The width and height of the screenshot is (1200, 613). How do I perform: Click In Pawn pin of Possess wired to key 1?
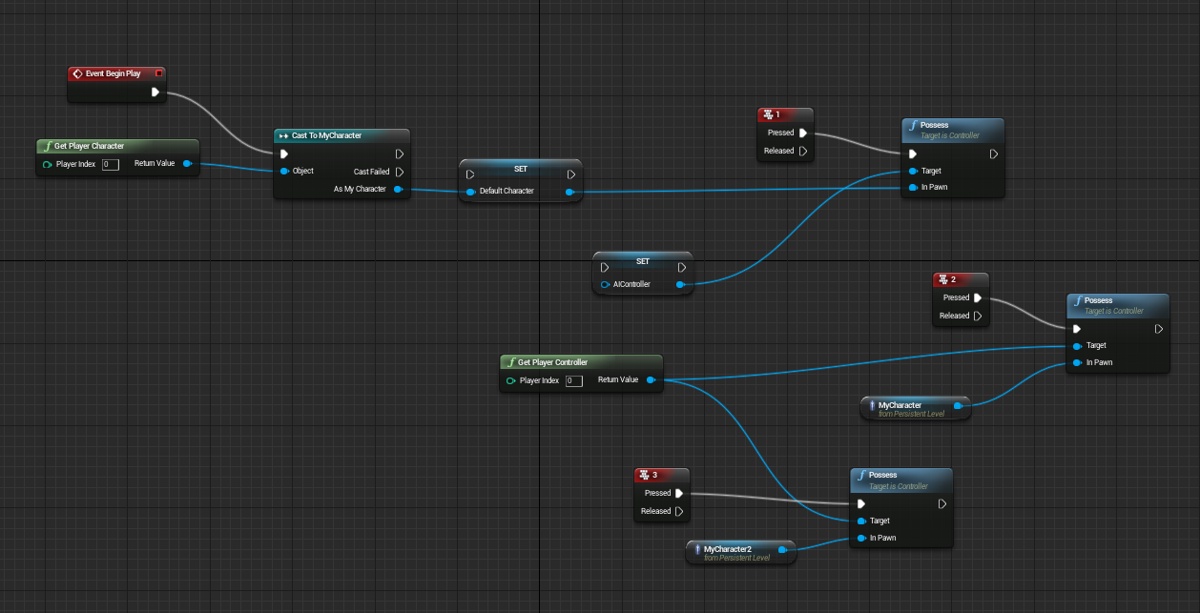tap(912, 187)
